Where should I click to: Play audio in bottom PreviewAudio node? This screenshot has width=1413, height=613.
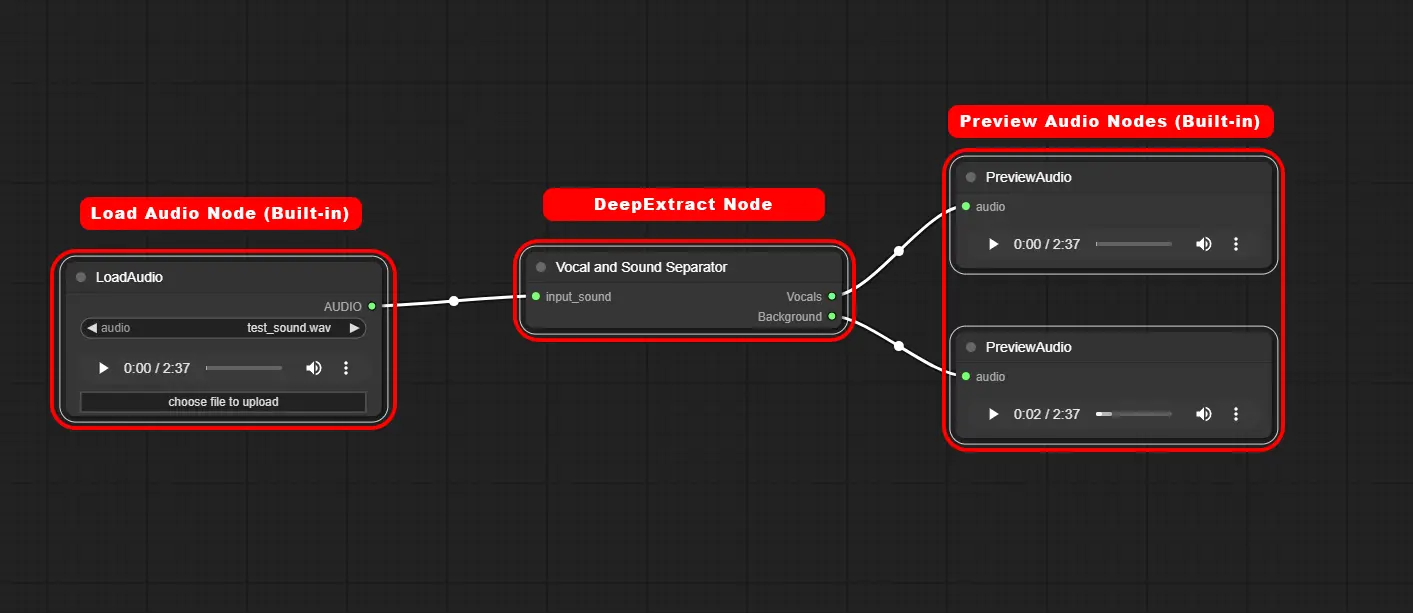coord(993,414)
